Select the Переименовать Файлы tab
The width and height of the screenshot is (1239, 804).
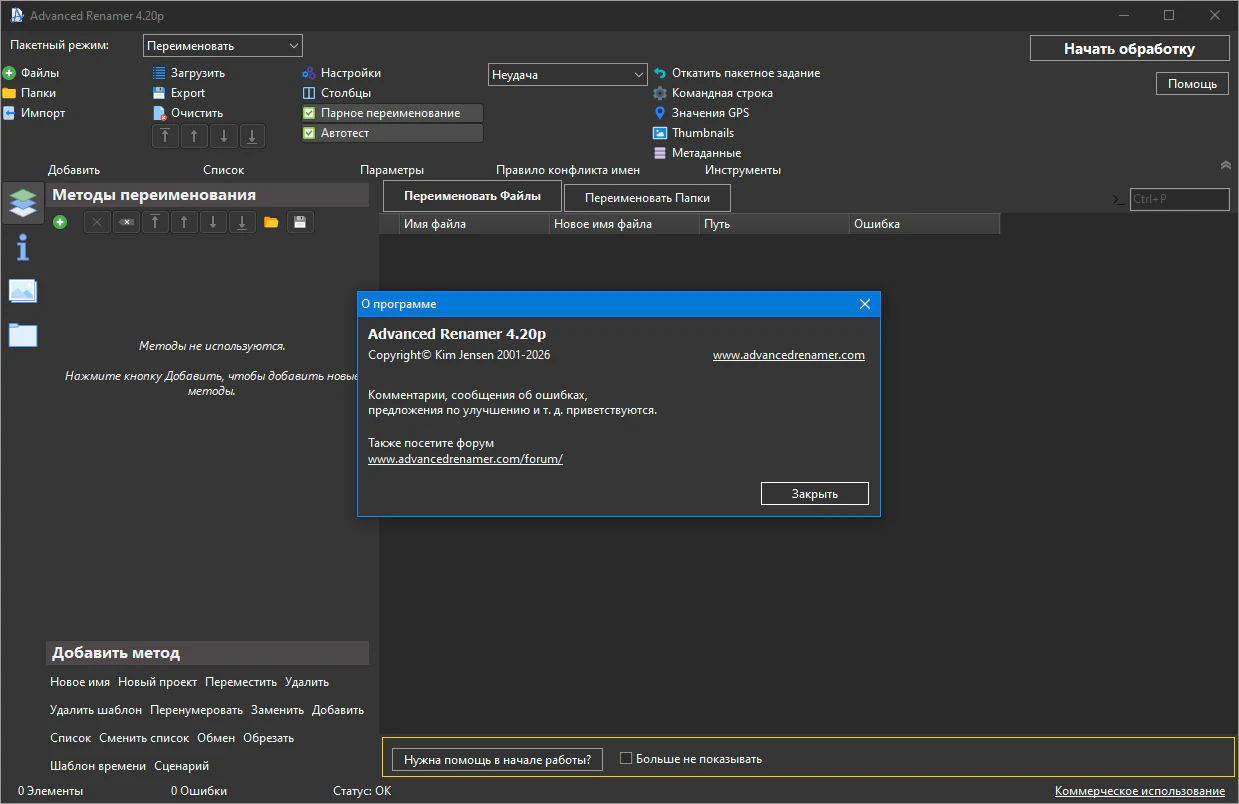pos(472,196)
